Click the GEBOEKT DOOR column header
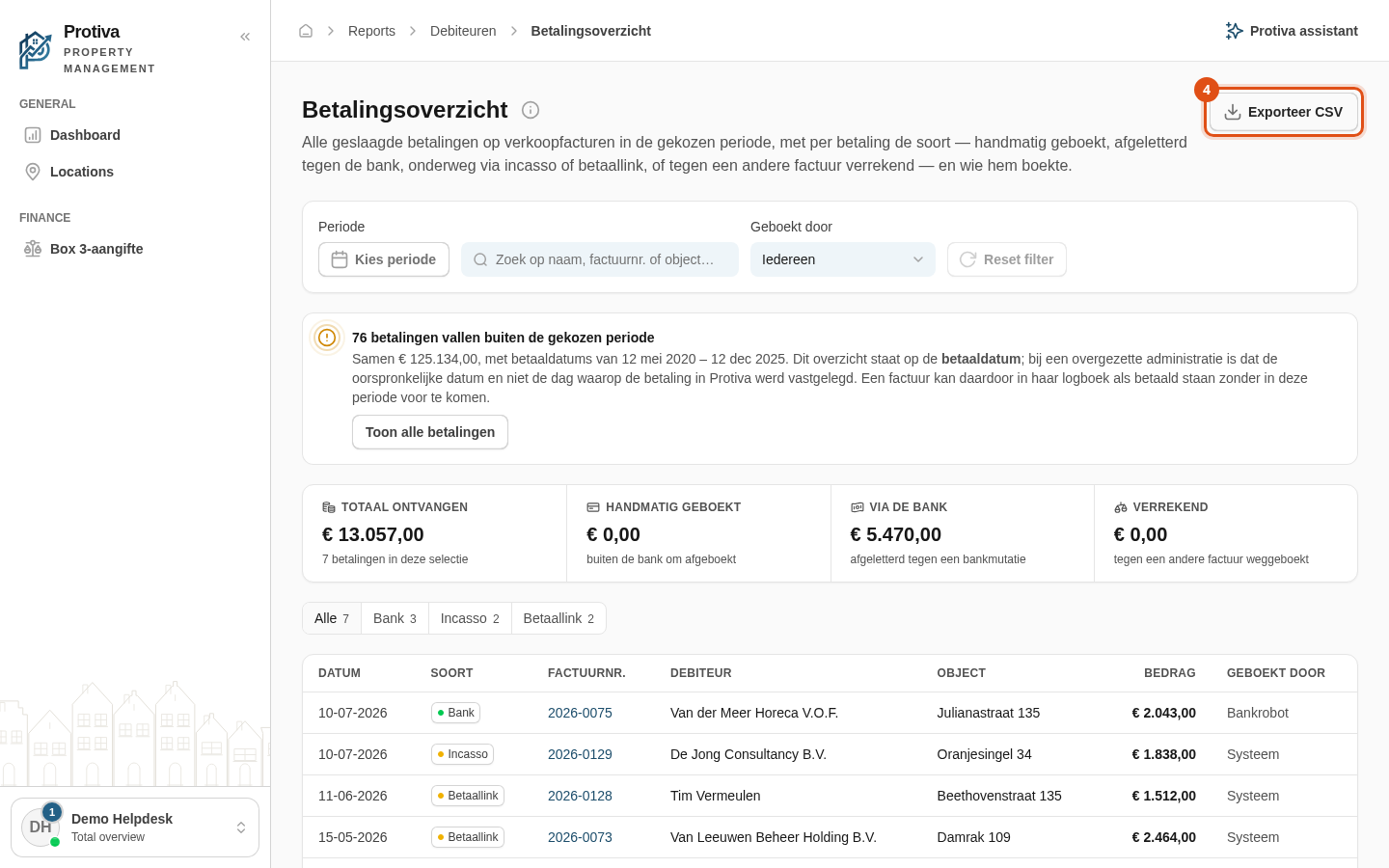Viewport: 1389px width, 868px height. coord(1276,673)
